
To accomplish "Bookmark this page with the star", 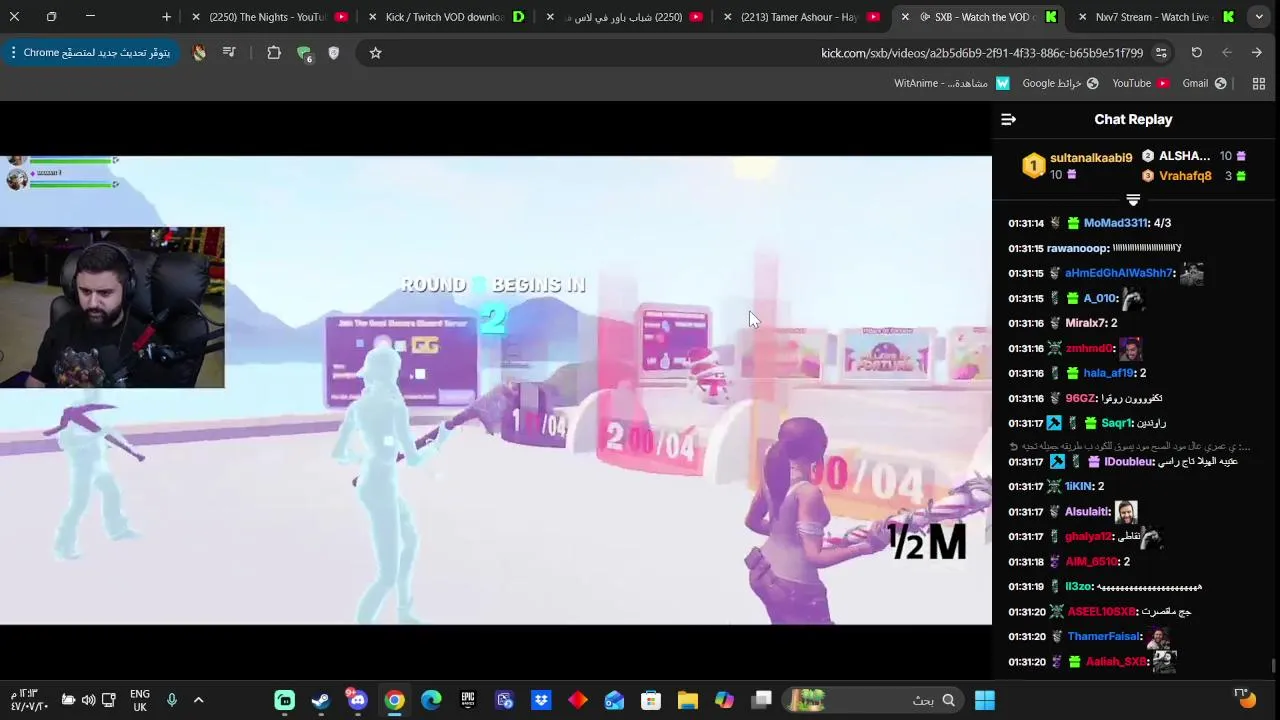I will coord(375,53).
